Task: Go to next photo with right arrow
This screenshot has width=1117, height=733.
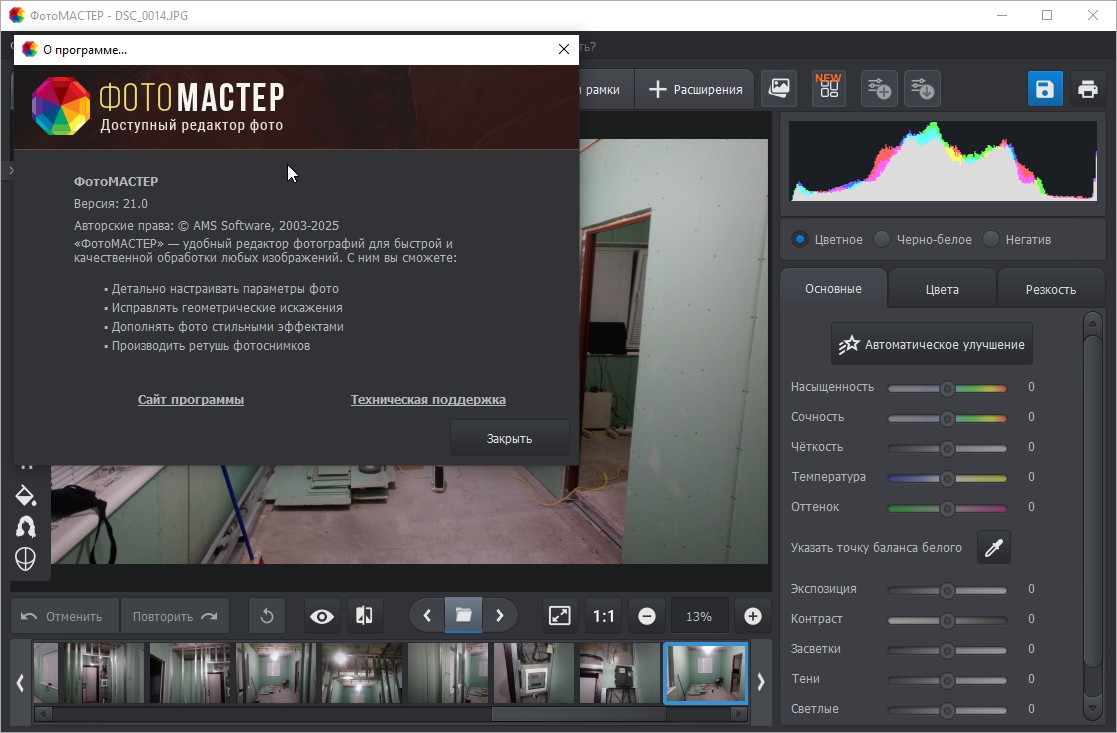Action: click(x=500, y=616)
